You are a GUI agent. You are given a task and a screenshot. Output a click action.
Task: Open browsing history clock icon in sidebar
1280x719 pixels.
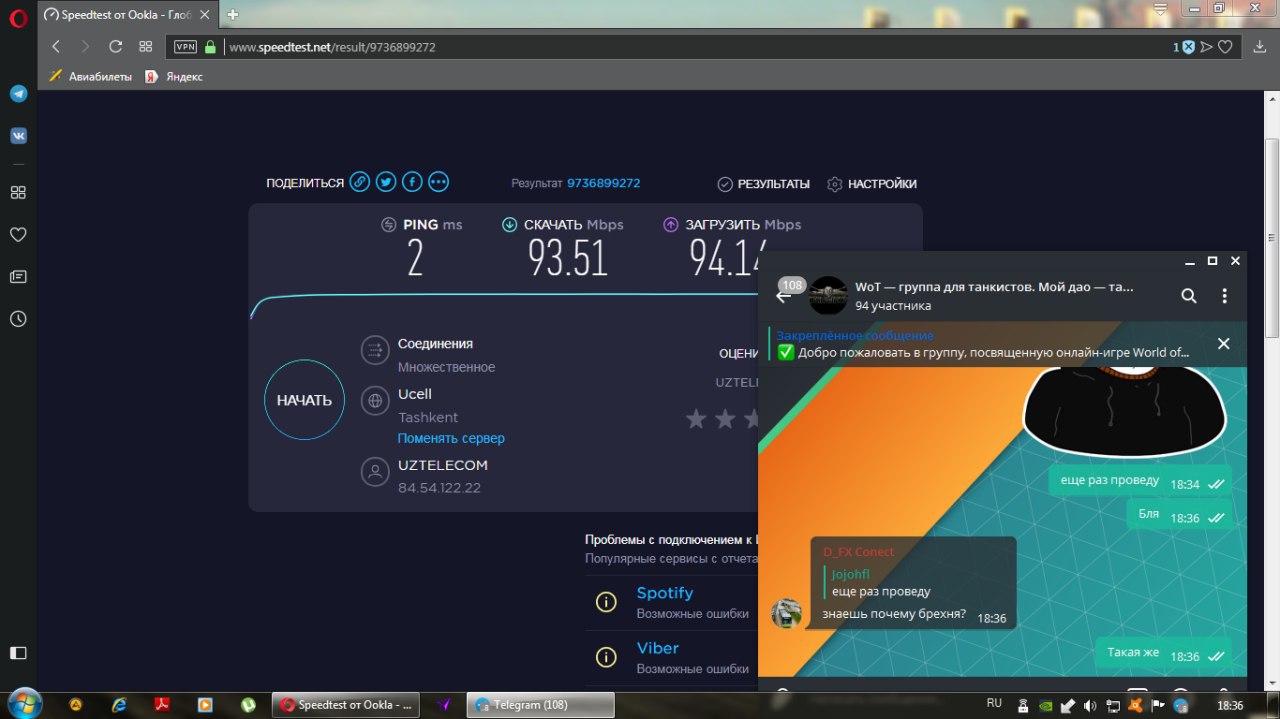pyautogui.click(x=18, y=319)
